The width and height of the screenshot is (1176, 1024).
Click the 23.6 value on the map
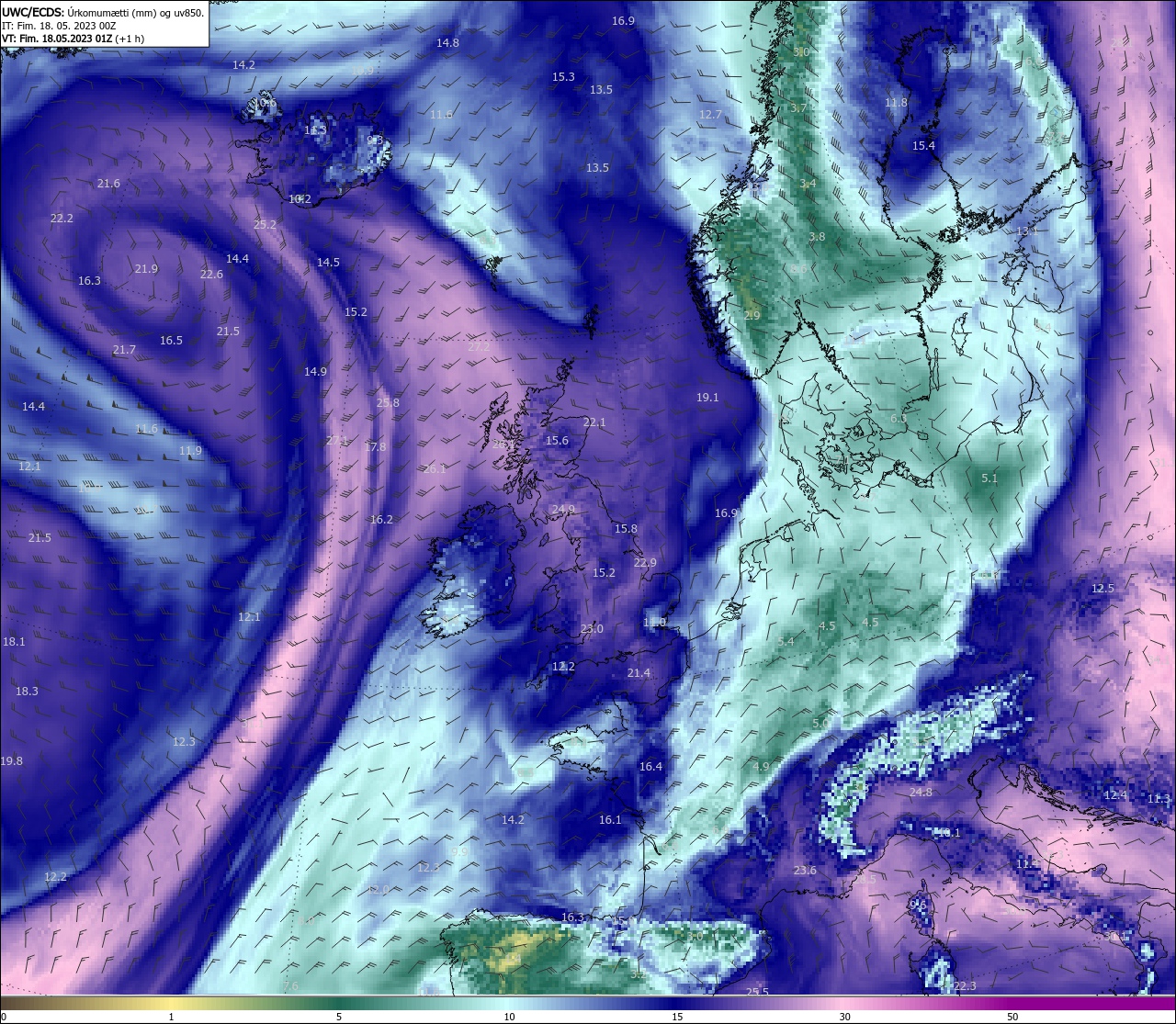click(x=805, y=871)
